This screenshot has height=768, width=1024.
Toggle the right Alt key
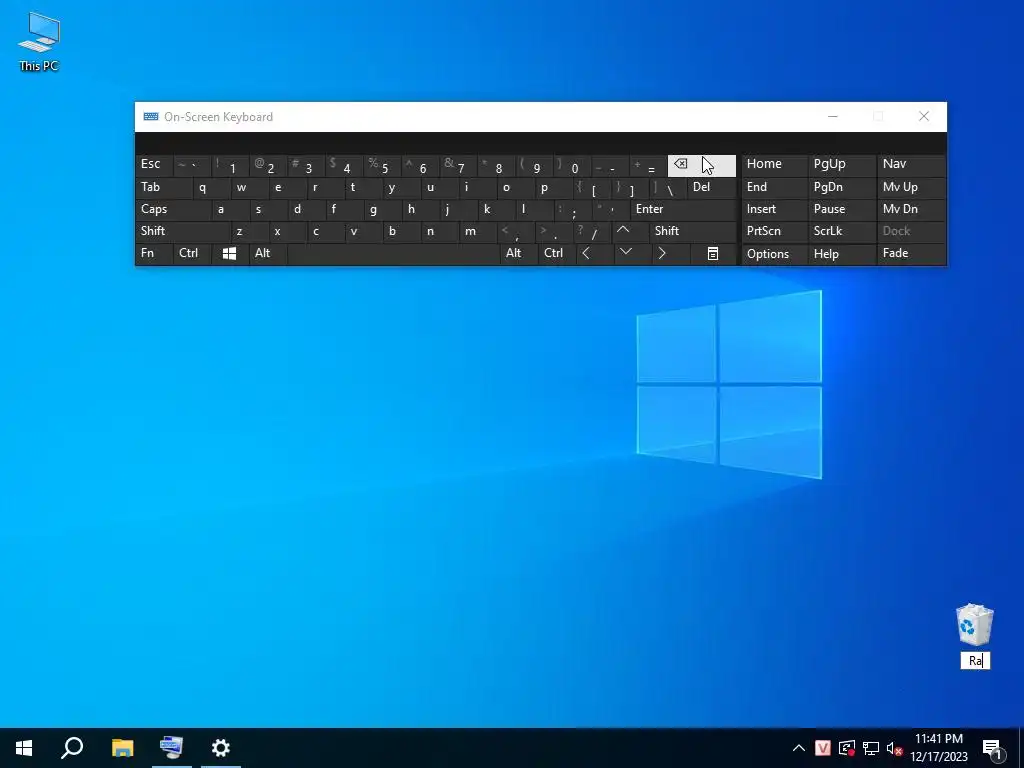tap(519, 253)
